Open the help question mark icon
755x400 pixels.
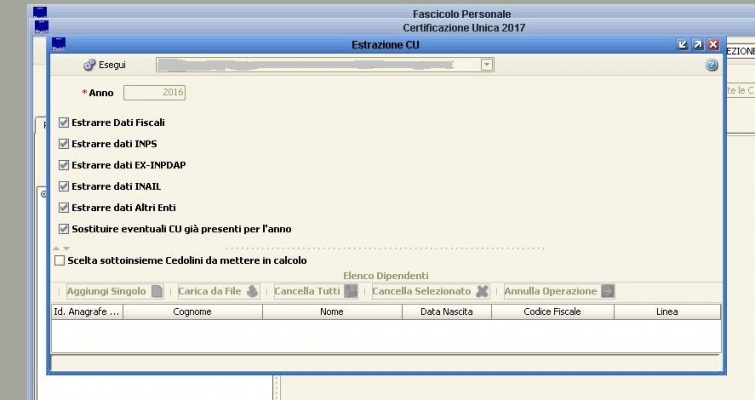[x=711, y=65]
